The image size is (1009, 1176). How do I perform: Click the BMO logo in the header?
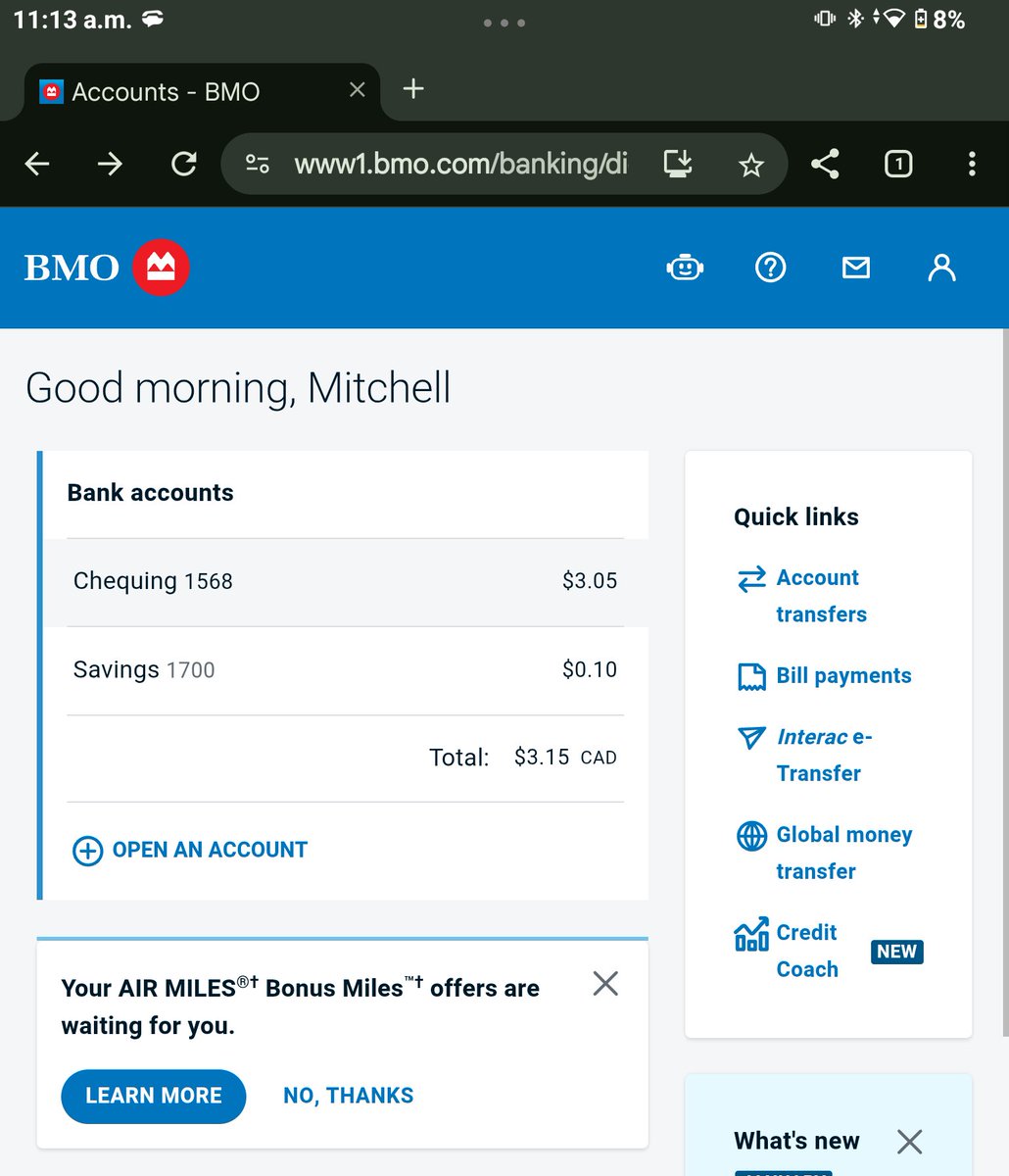[107, 268]
